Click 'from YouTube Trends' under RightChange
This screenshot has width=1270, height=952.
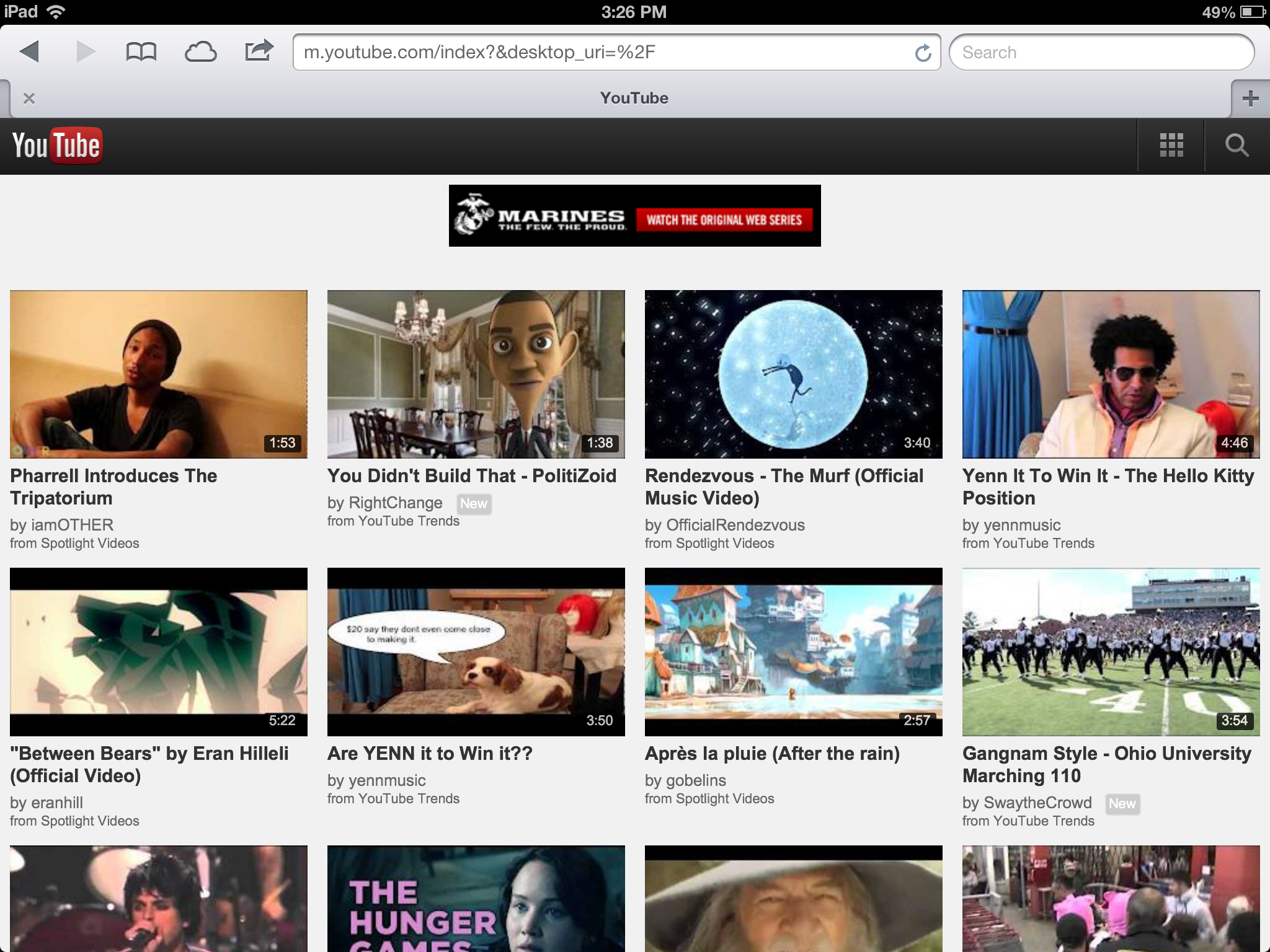coord(393,521)
